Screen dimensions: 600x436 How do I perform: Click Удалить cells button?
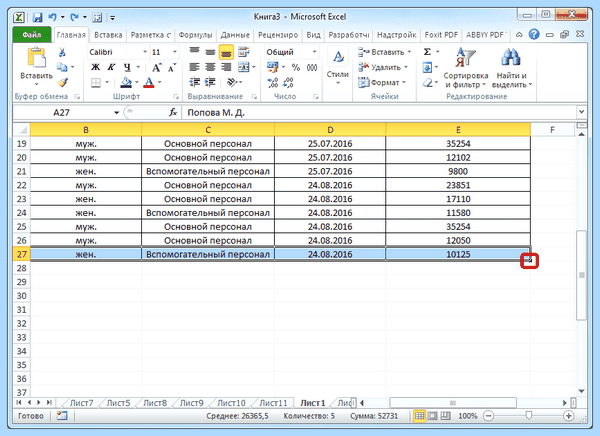click(383, 67)
